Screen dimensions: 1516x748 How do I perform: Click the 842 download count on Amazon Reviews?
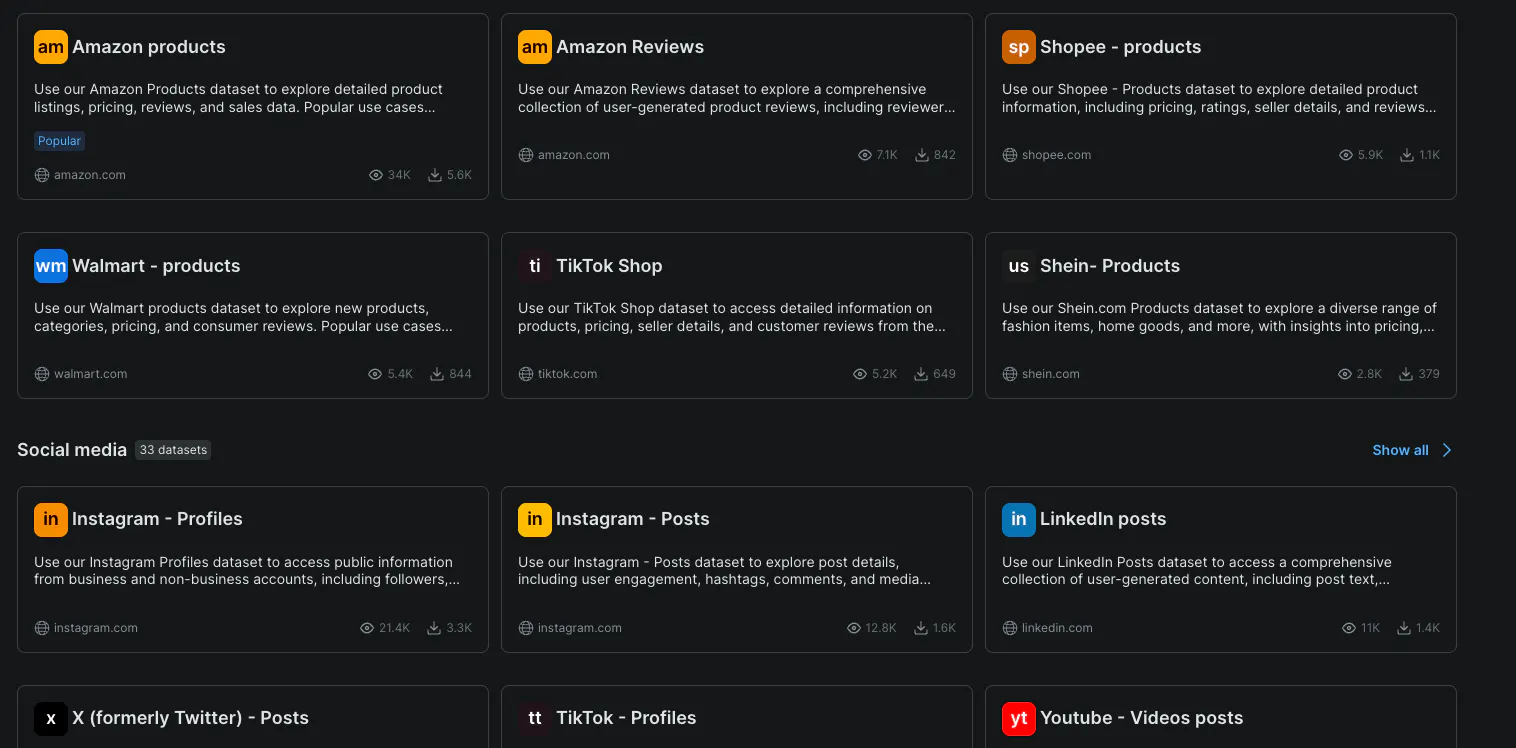tap(945, 155)
